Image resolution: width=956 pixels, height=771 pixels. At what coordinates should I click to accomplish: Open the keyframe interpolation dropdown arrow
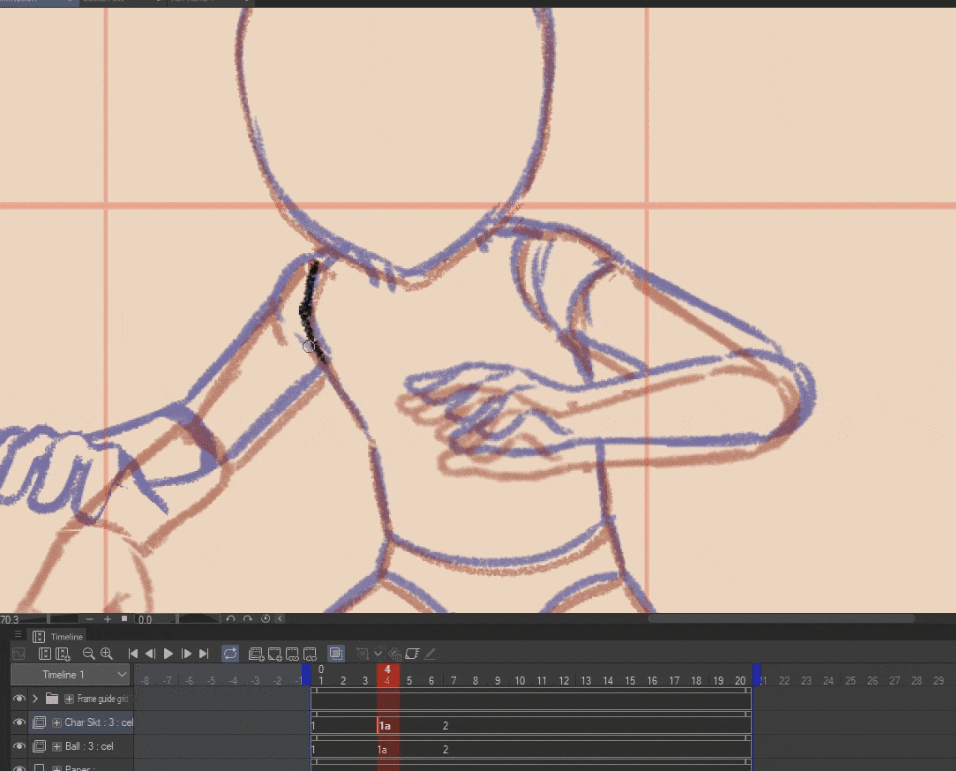tap(378, 653)
